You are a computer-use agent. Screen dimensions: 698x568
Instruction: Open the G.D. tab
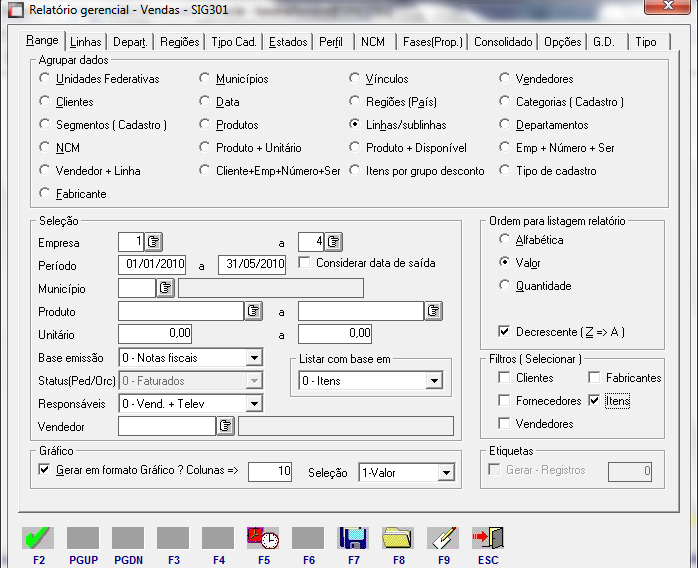[x=608, y=42]
